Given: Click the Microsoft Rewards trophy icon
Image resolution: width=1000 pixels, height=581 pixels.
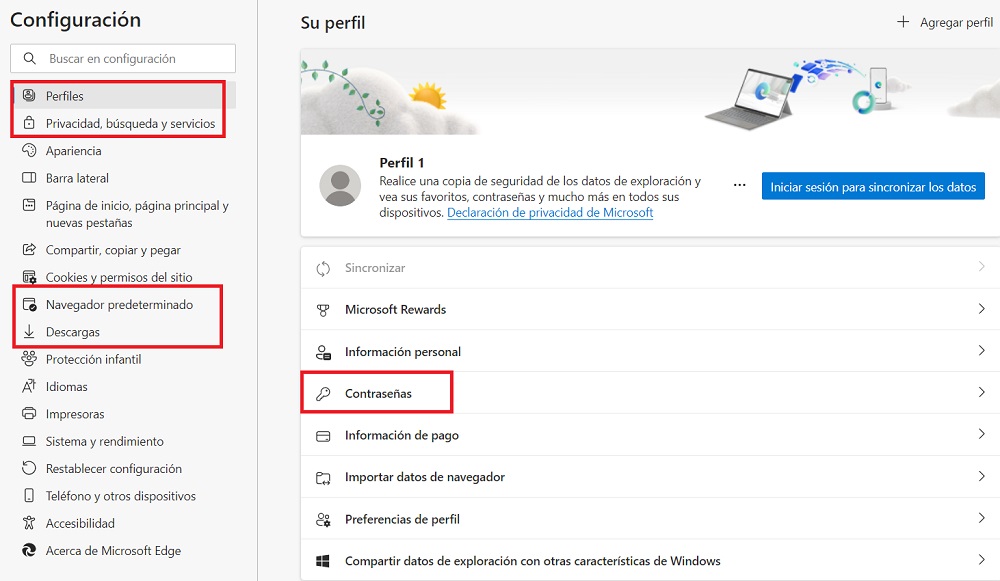Looking at the screenshot, I should [323, 310].
